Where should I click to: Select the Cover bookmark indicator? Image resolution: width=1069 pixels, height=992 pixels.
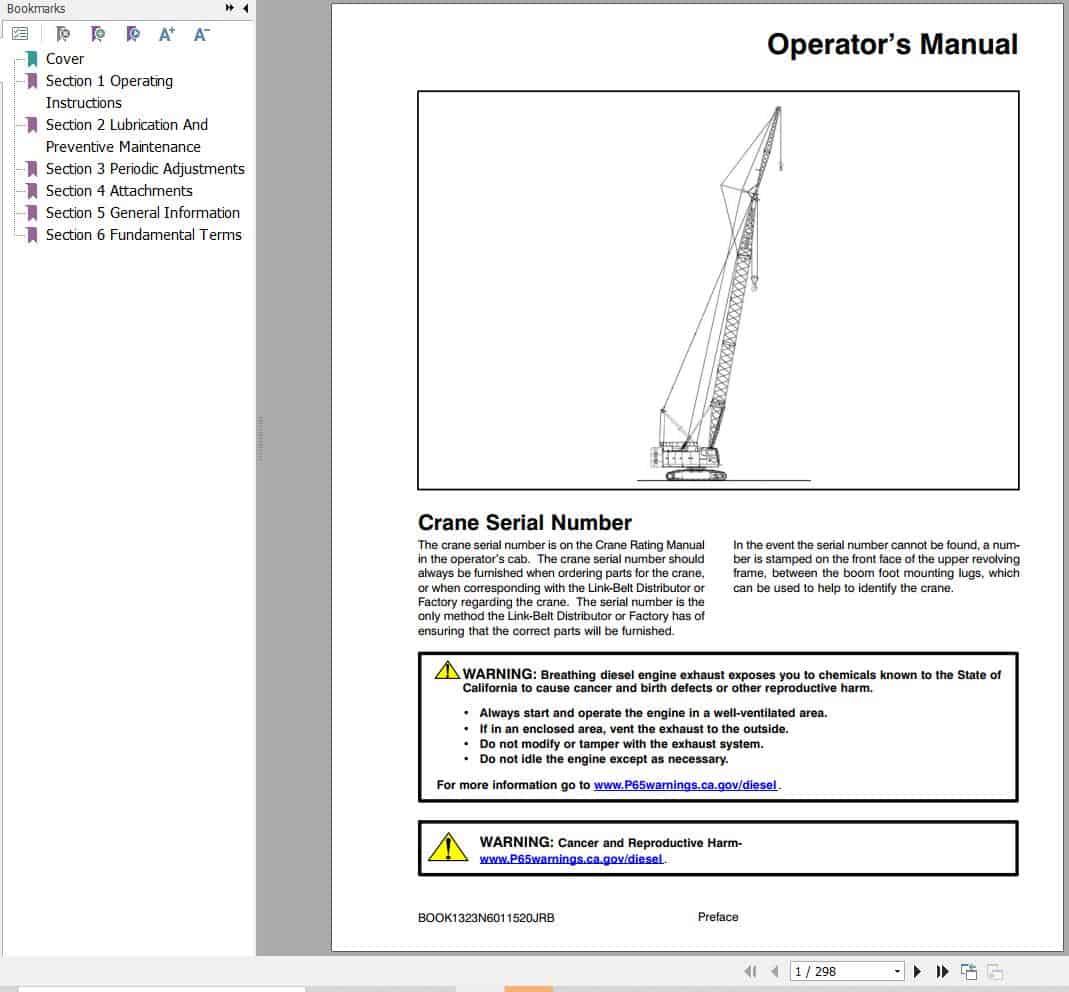(31, 58)
